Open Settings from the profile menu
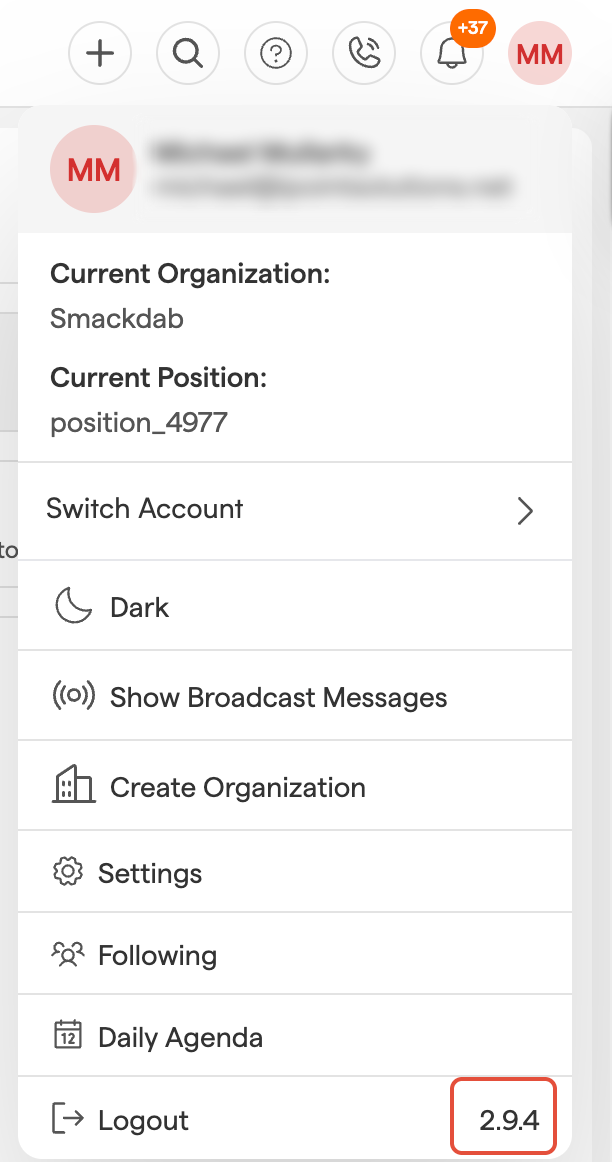Image resolution: width=612 pixels, height=1162 pixels. coord(150,873)
